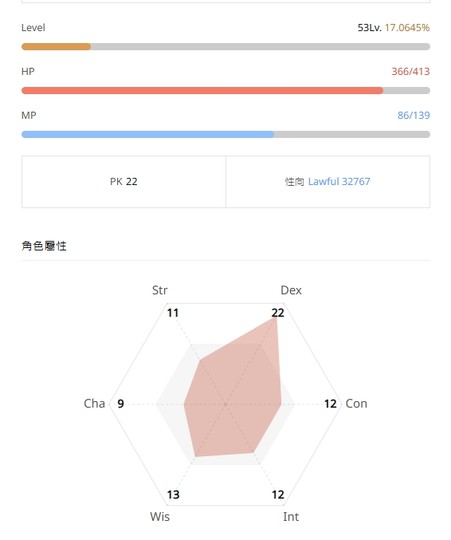The width and height of the screenshot is (451, 540).
Task: Click the pink radar chart polygon center
Action: click(x=234, y=396)
